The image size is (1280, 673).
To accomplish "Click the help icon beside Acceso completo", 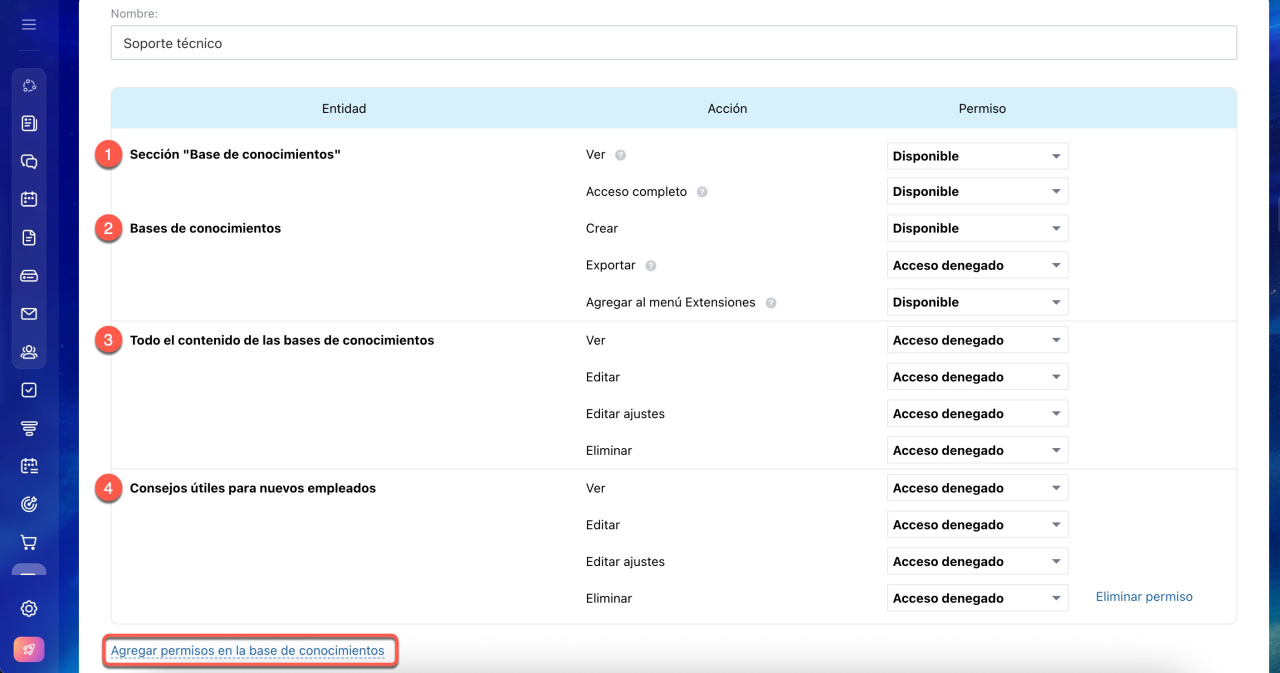I will (x=702, y=192).
